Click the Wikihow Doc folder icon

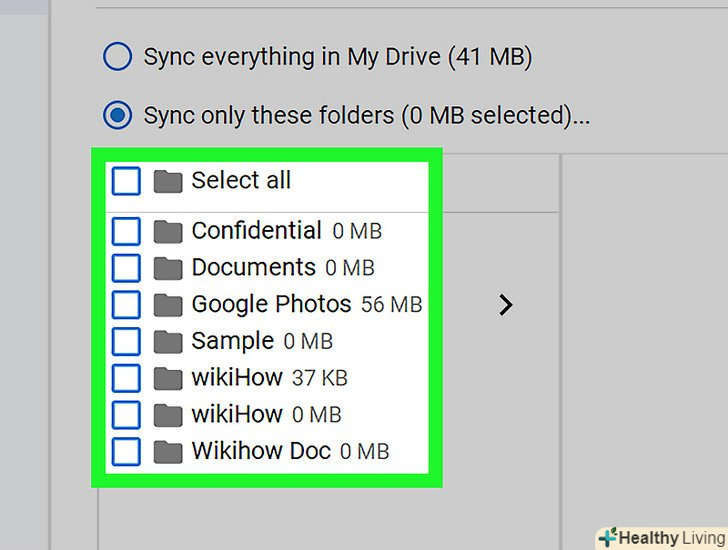tap(168, 452)
